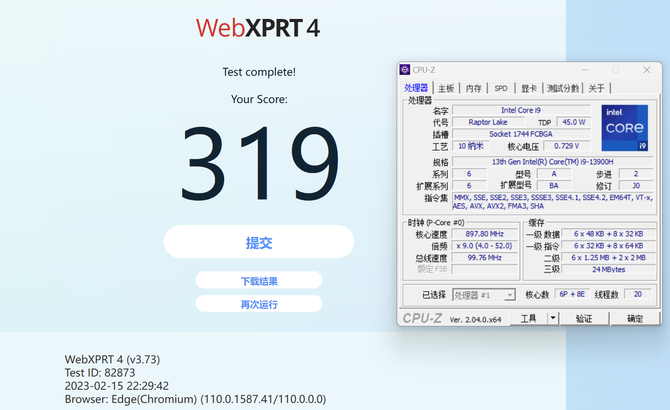Click the Intel Core i9 logo badge
The width and height of the screenshot is (670, 410).
[625, 128]
